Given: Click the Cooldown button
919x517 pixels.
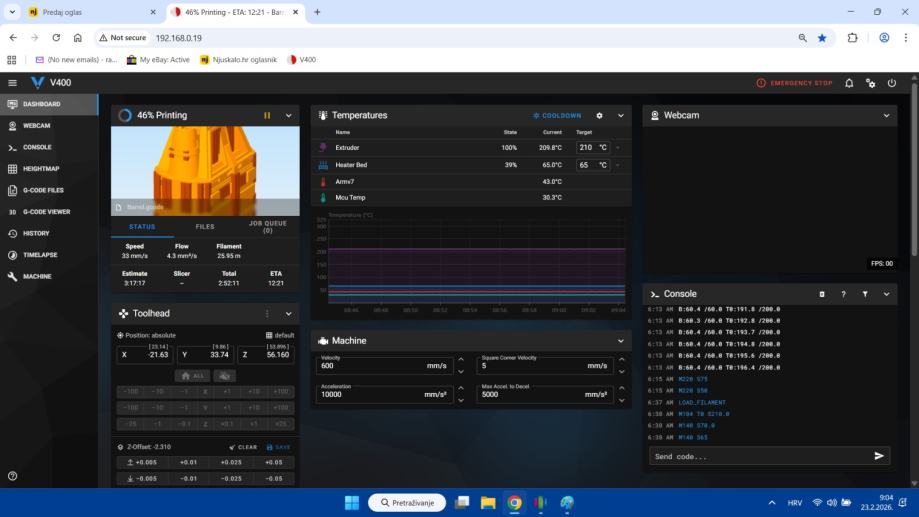Looking at the screenshot, I should tap(557, 115).
